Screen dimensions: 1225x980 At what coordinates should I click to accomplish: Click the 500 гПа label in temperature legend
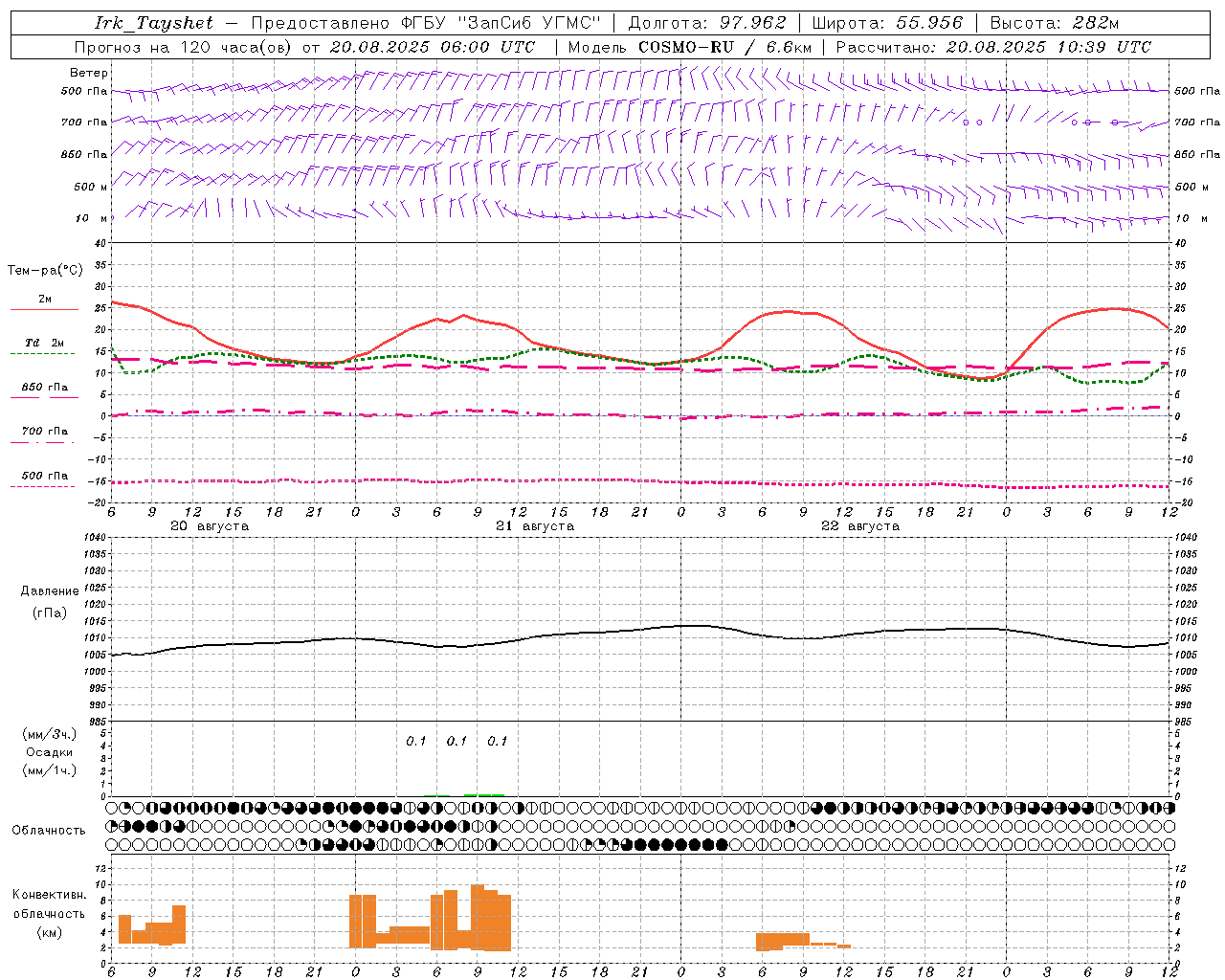coord(45,476)
